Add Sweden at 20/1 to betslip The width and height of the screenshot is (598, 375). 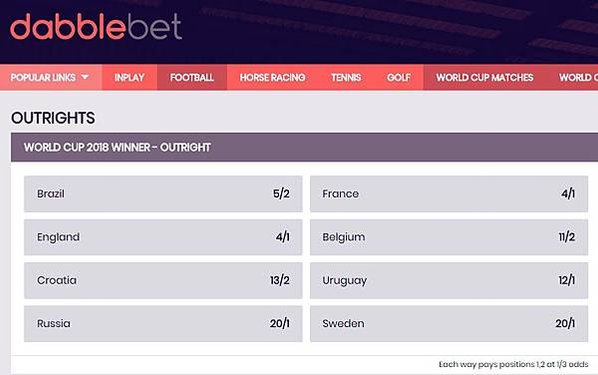pyautogui.click(x=449, y=323)
